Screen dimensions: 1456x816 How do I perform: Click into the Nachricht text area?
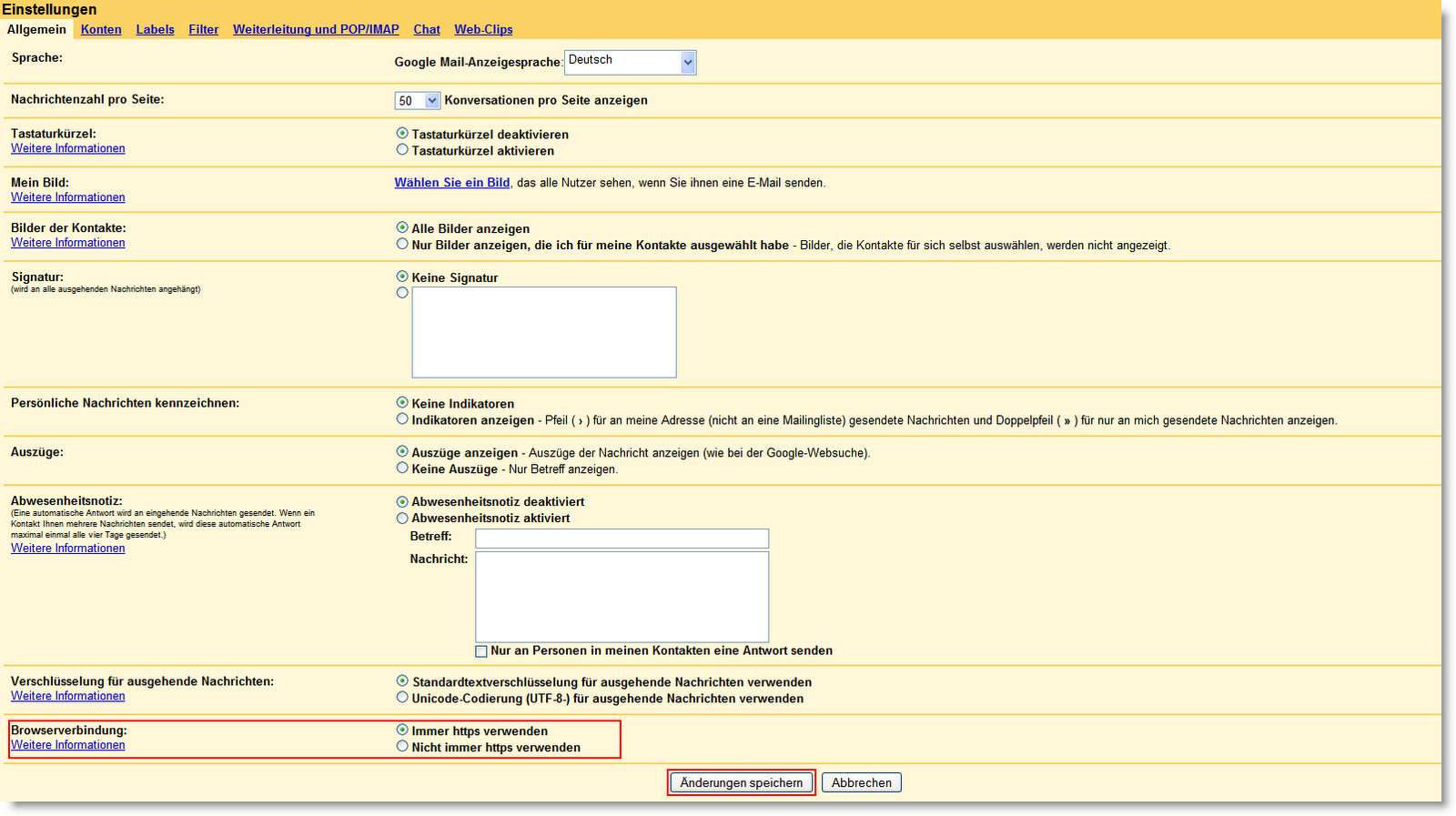[x=622, y=597]
